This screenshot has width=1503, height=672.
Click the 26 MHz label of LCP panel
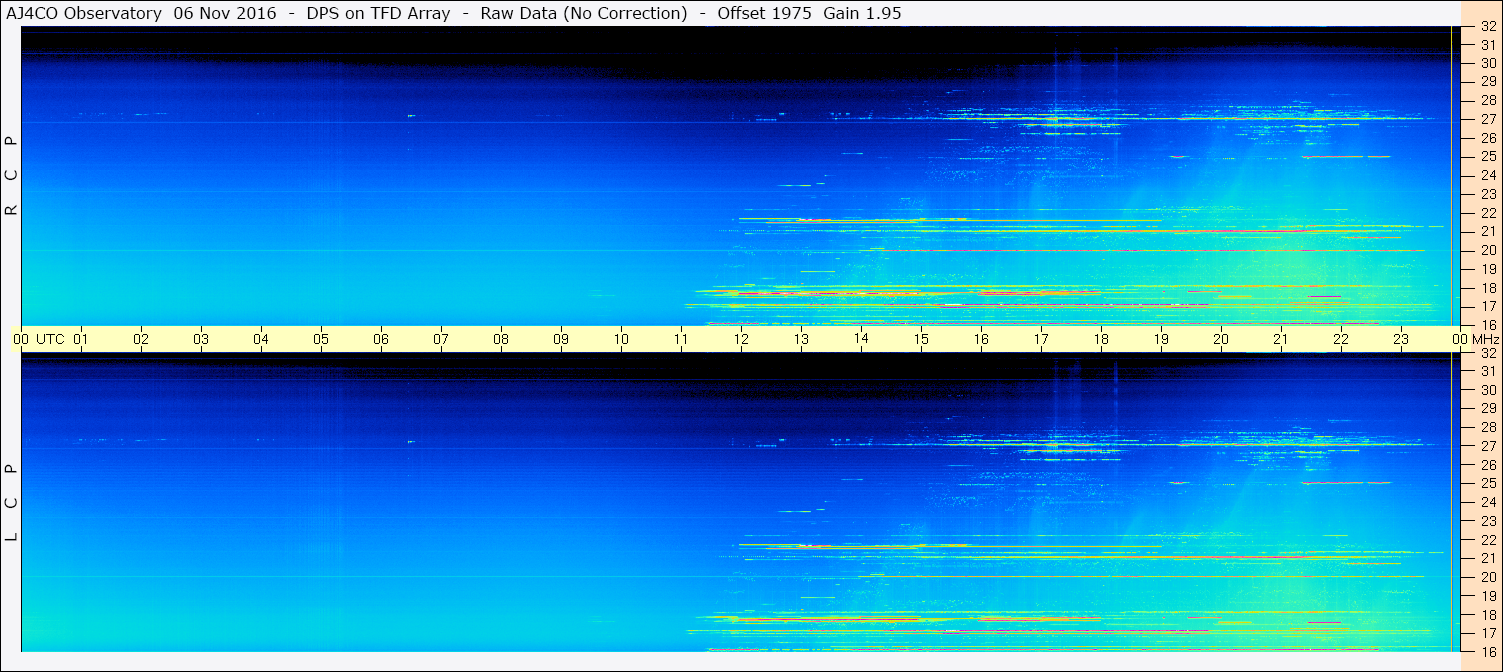click(x=1488, y=465)
